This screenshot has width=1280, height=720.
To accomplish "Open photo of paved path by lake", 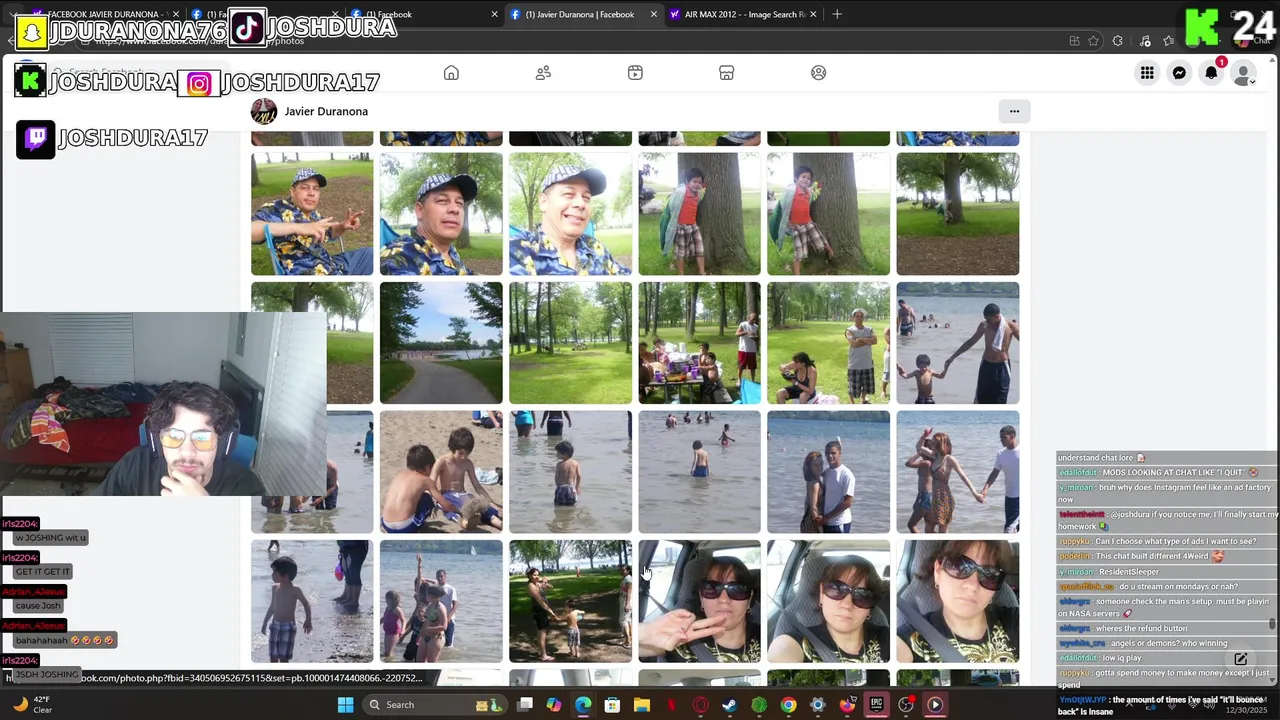I will [x=441, y=343].
